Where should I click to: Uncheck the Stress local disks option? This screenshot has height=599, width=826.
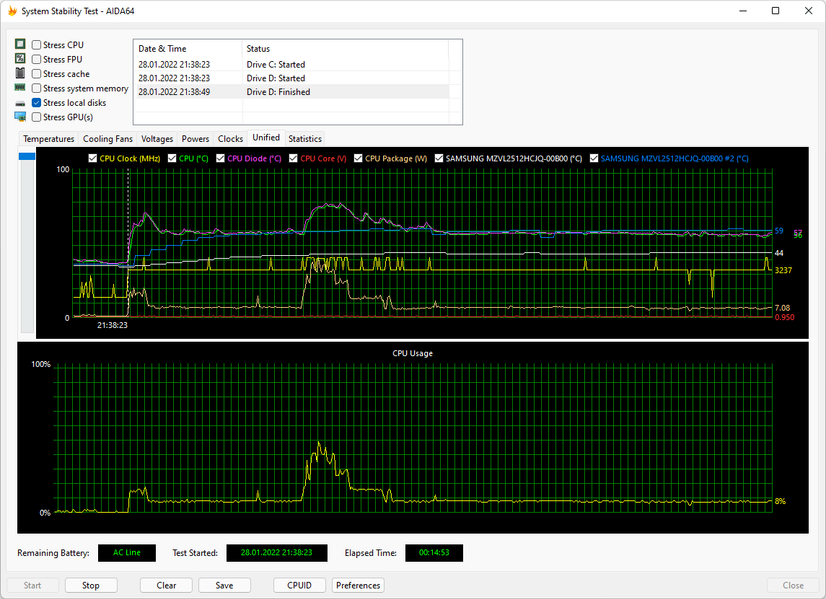pyautogui.click(x=37, y=103)
